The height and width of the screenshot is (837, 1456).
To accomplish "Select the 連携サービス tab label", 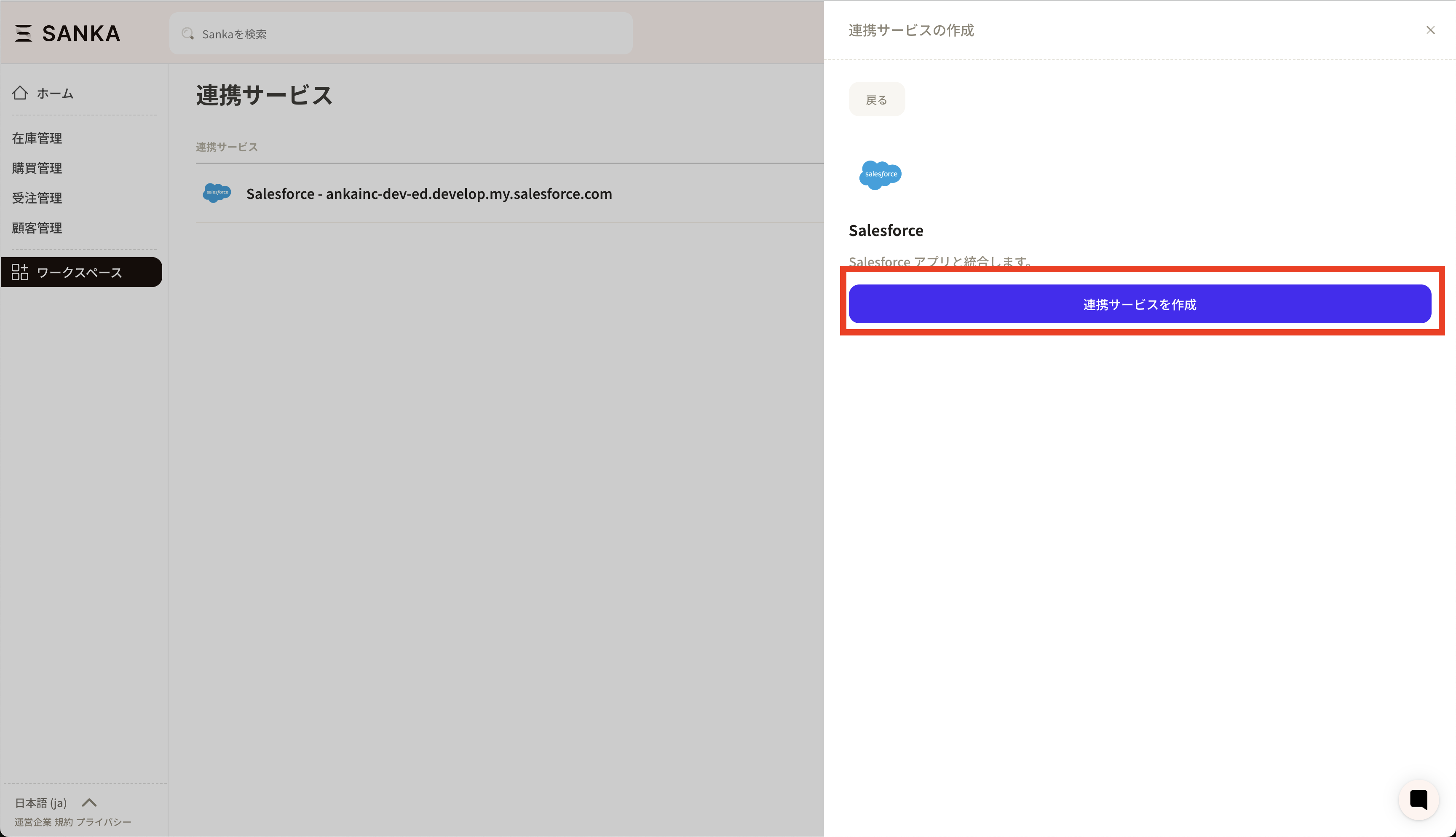I will tap(226, 147).
